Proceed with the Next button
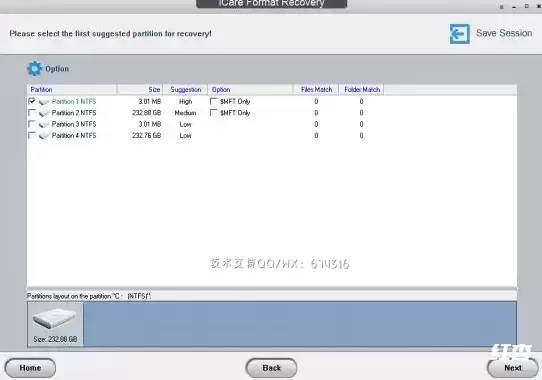Image resolution: width=542 pixels, height=380 pixels. tap(513, 368)
